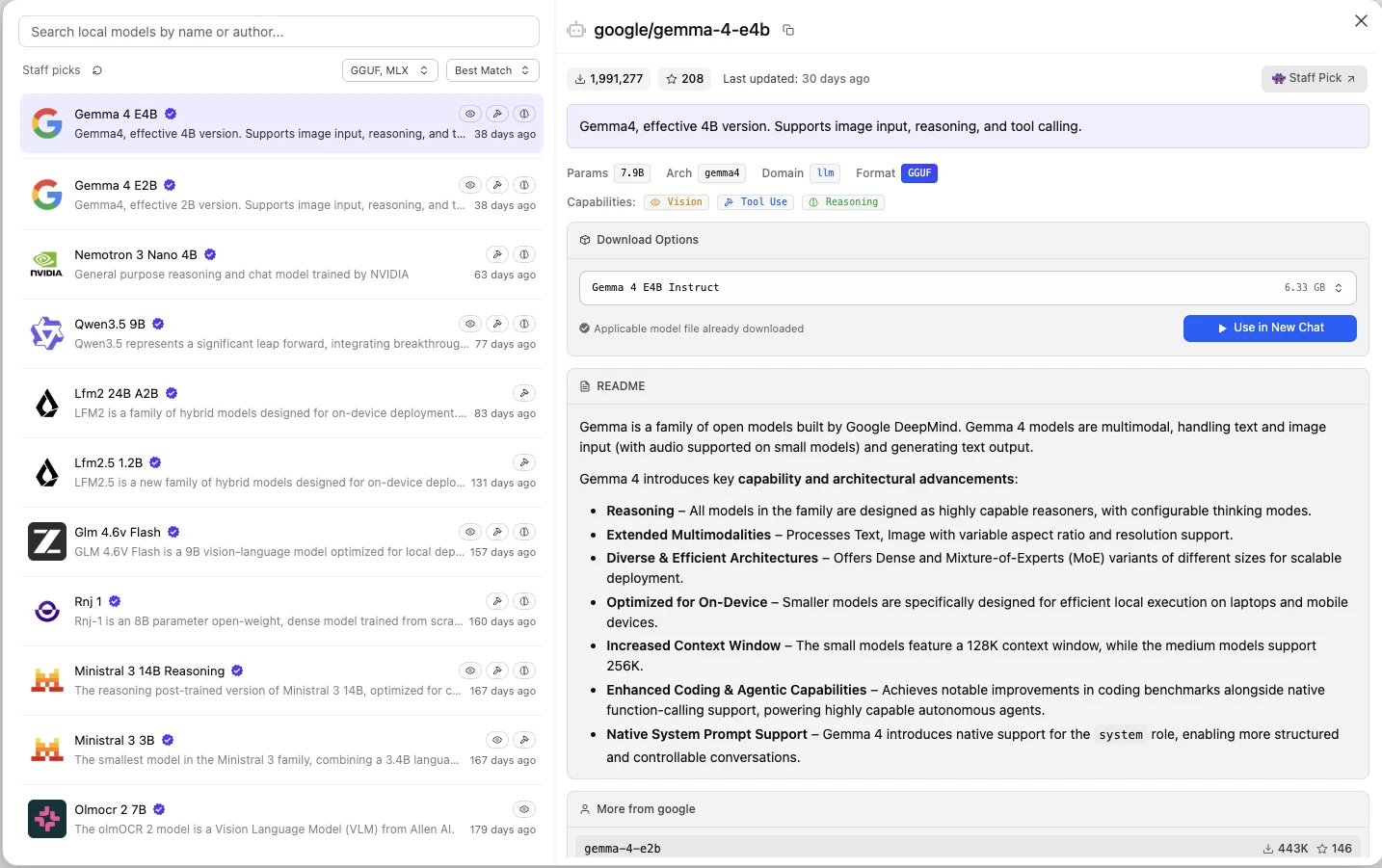Viewport: 1382px width, 868px height.
Task: Select the Nemotron 3 Nano 4B model row
Action: (281, 264)
